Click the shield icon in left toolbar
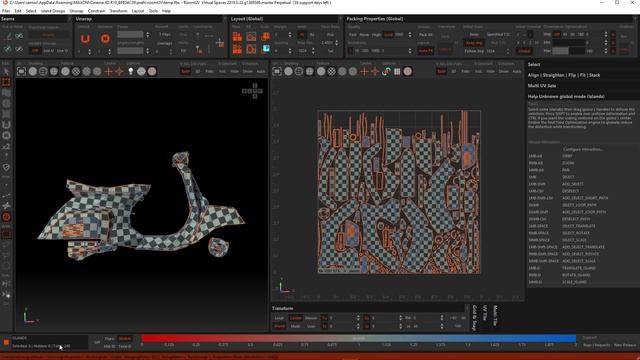The height and width of the screenshot is (360, 640). [6, 167]
